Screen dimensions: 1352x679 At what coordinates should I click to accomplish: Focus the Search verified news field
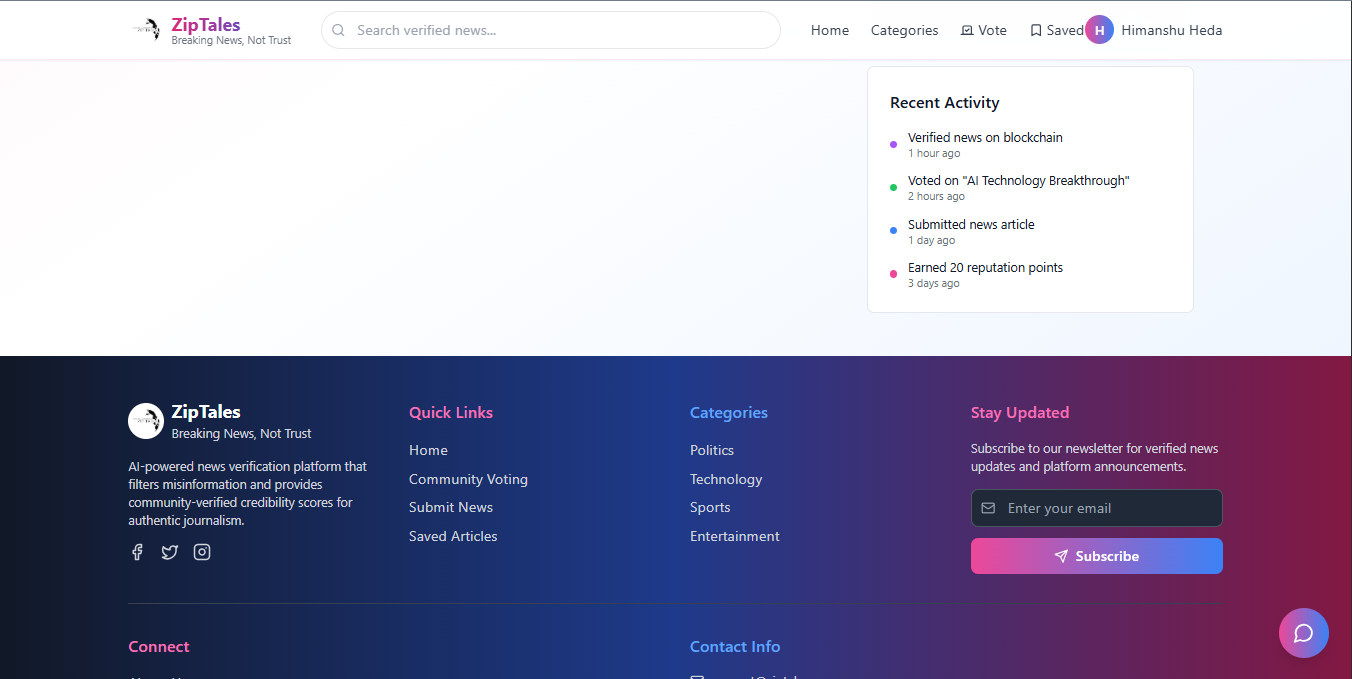point(551,30)
